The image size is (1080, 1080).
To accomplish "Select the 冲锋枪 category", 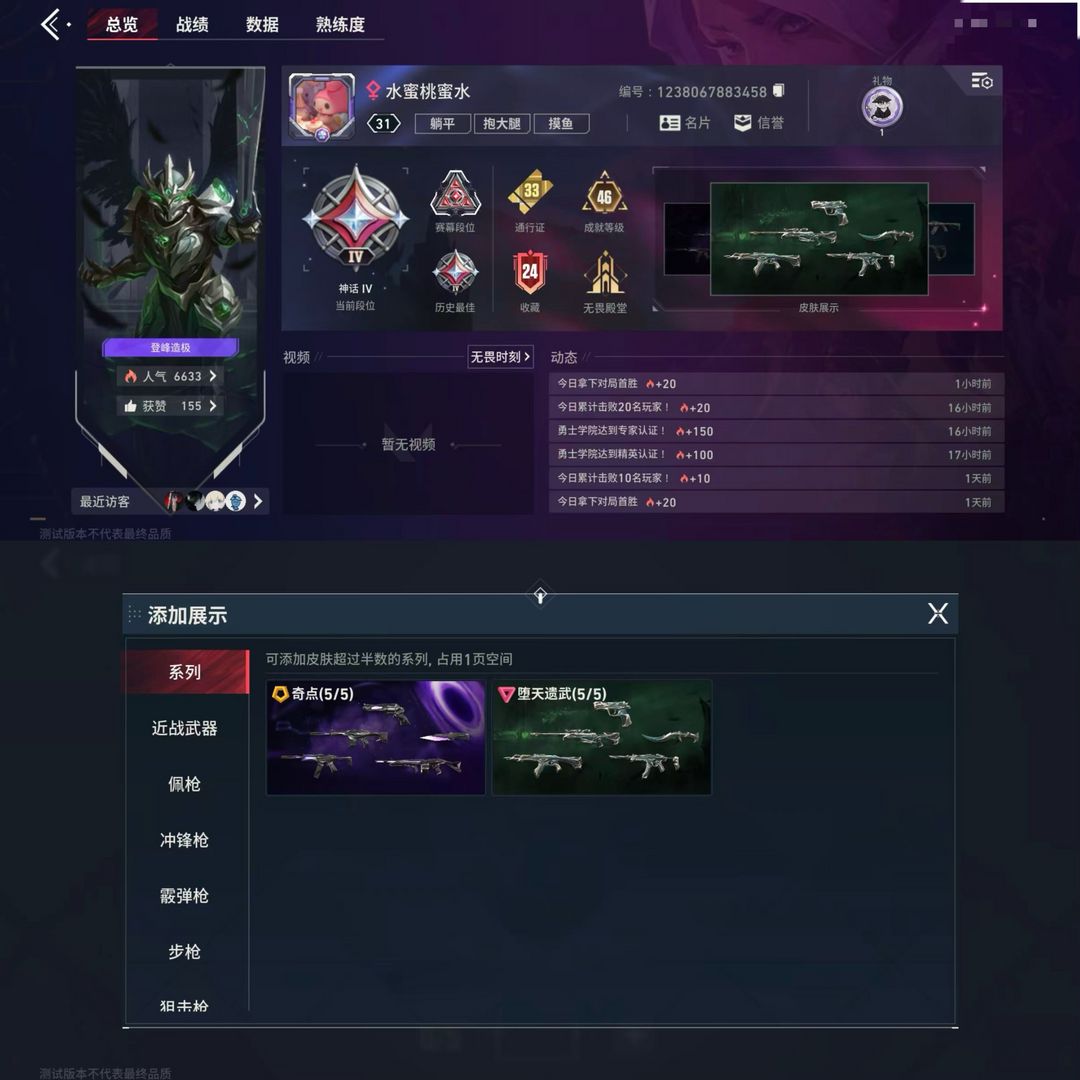I will [185, 840].
